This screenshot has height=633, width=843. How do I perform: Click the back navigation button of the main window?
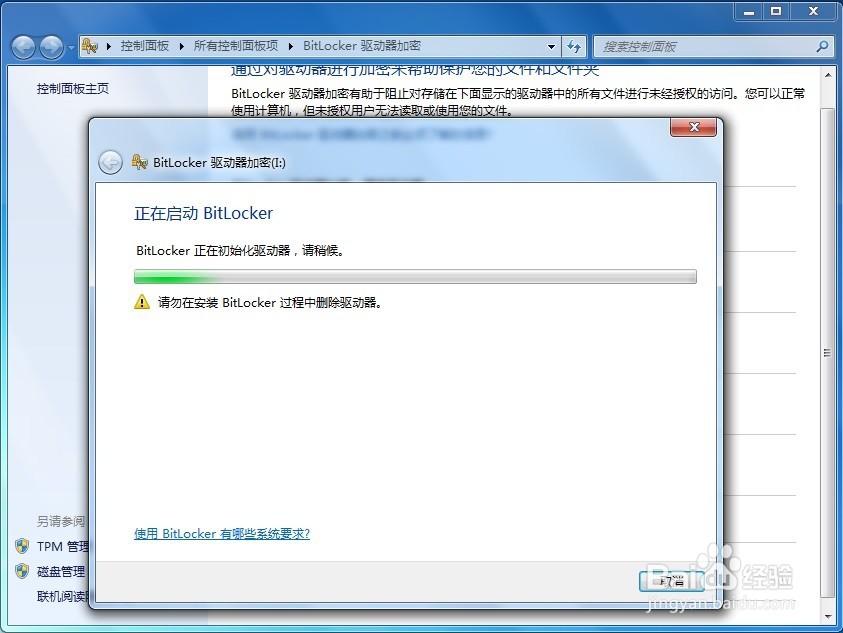point(22,46)
